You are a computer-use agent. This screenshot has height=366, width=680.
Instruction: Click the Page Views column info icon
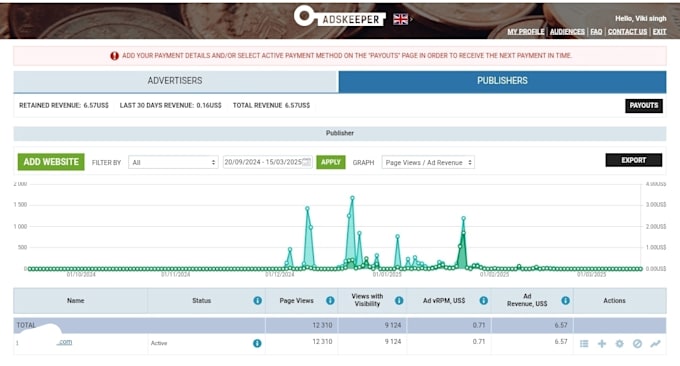(330, 300)
